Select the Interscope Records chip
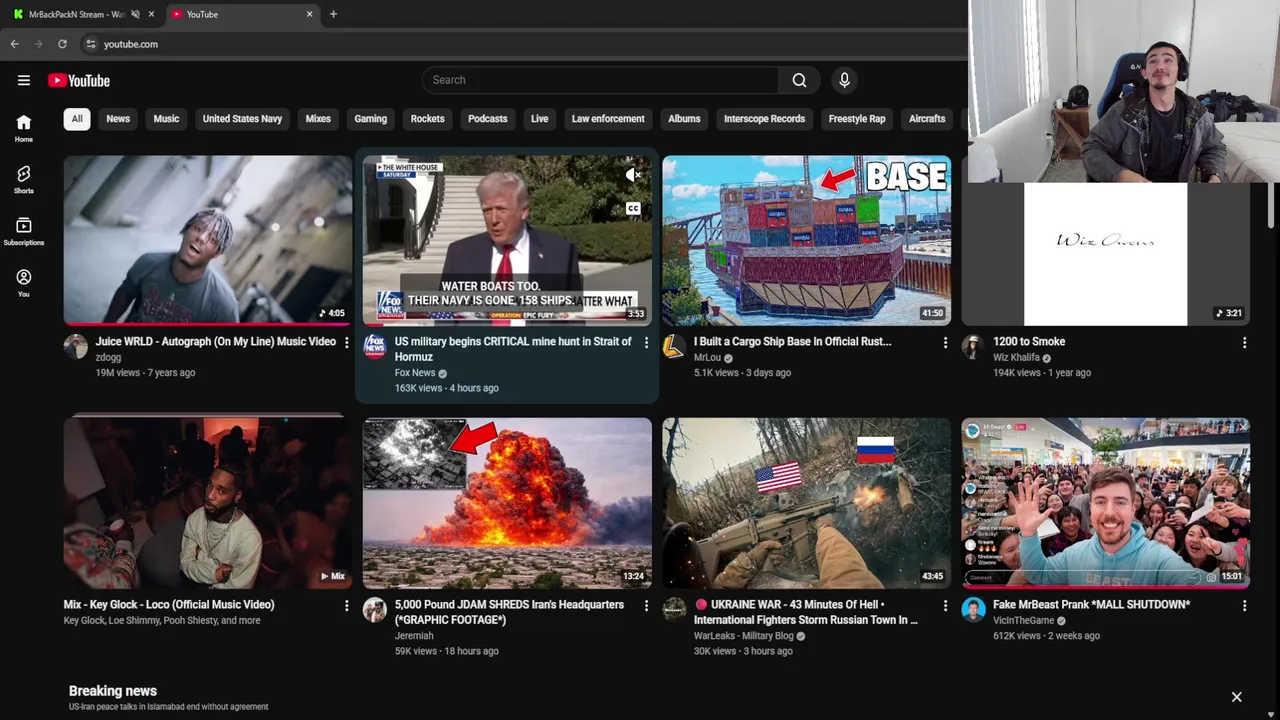The image size is (1280, 720). point(764,119)
